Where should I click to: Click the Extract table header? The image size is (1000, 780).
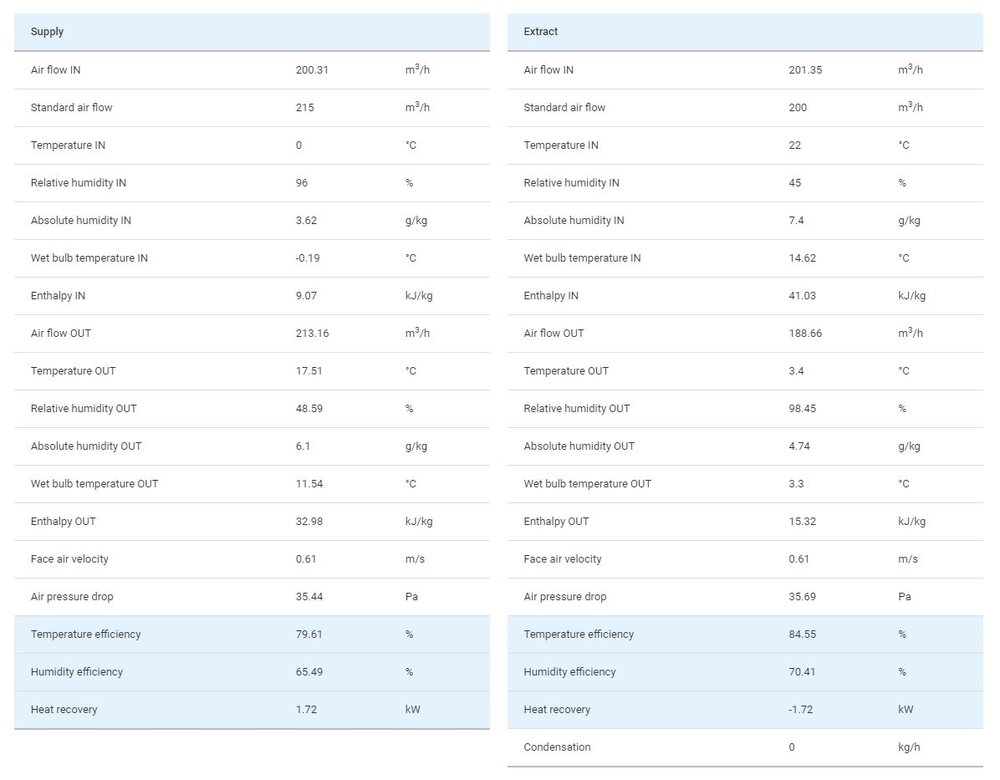(541, 32)
